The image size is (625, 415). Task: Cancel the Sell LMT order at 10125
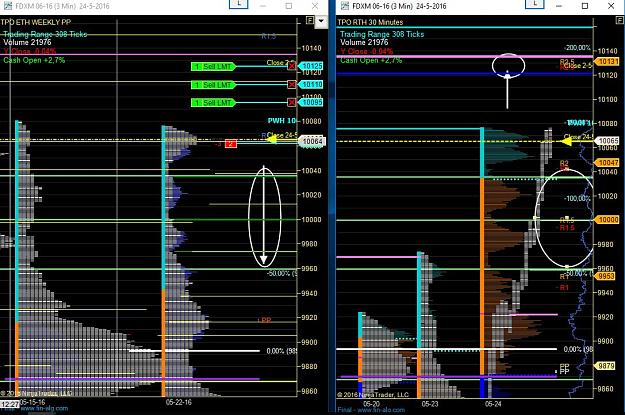(x=292, y=66)
